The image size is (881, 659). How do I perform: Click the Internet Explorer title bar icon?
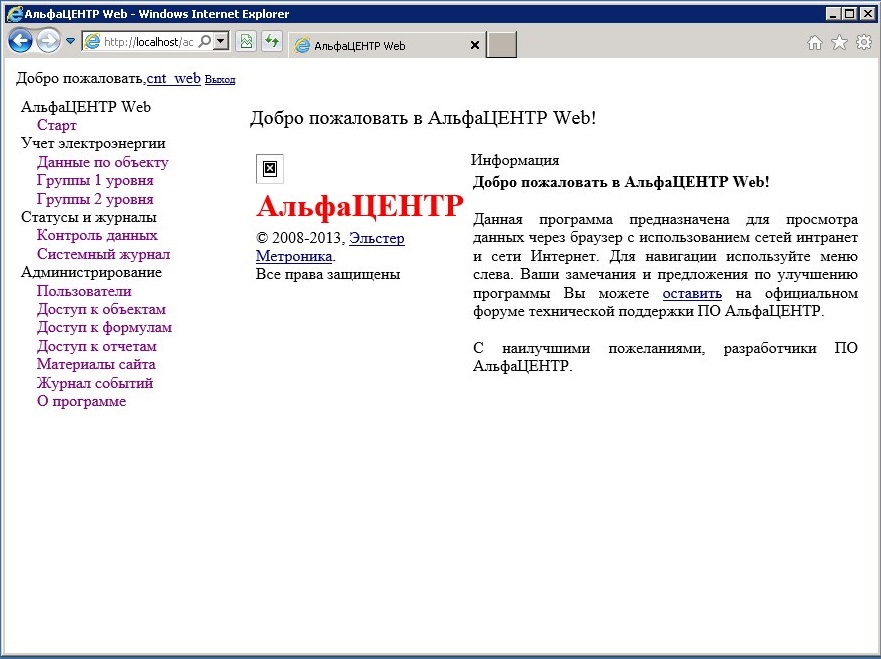[x=14, y=13]
